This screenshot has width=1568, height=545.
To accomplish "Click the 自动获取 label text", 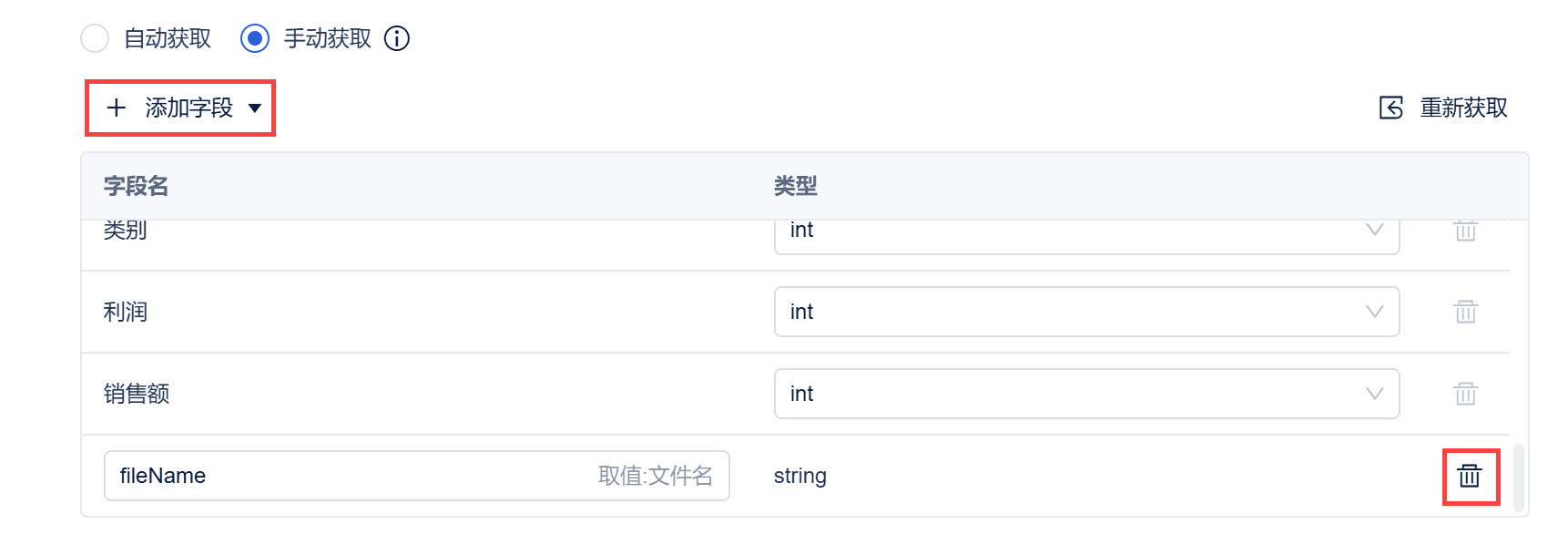I will tap(168, 38).
